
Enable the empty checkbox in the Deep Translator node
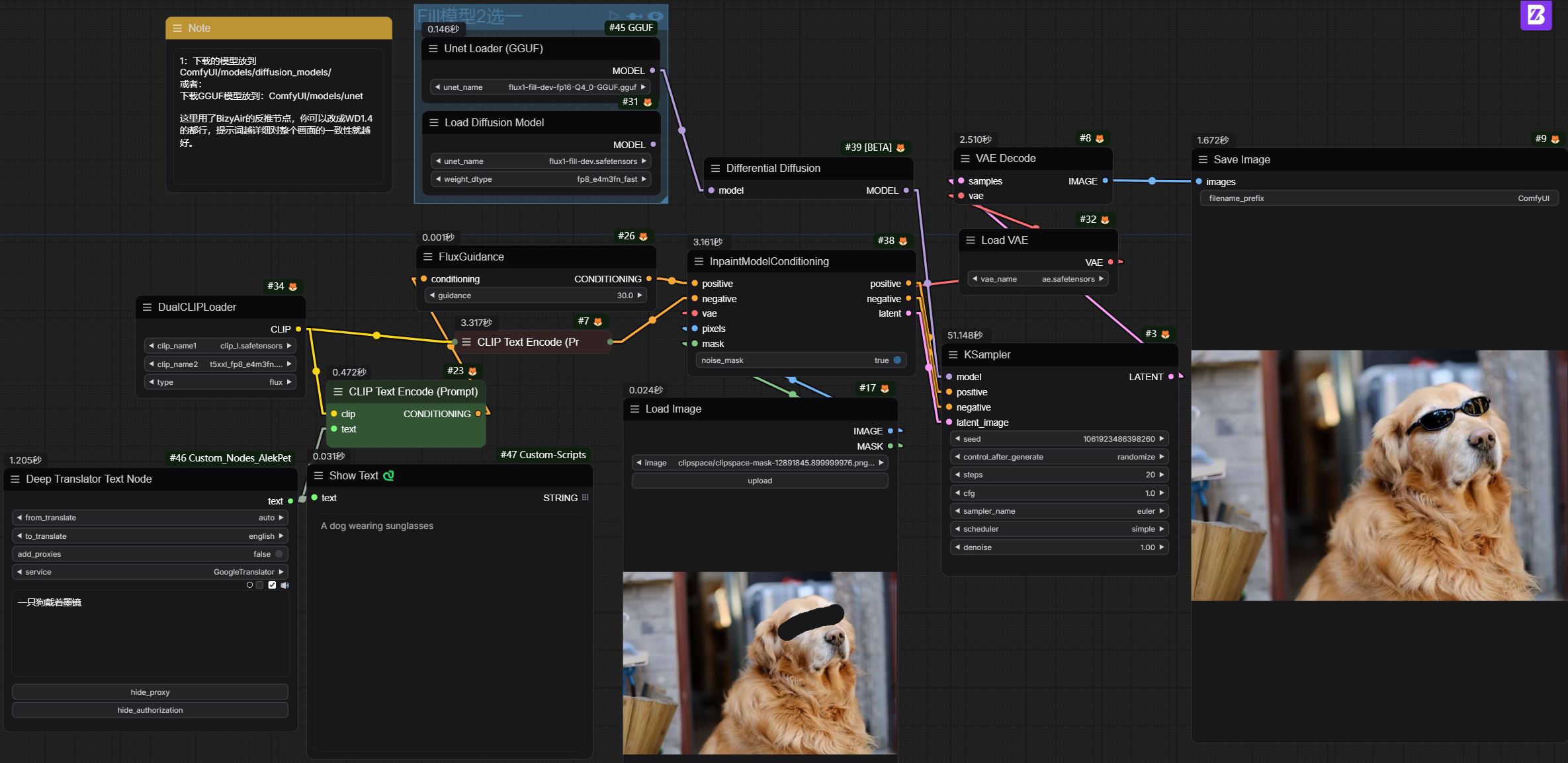point(259,585)
